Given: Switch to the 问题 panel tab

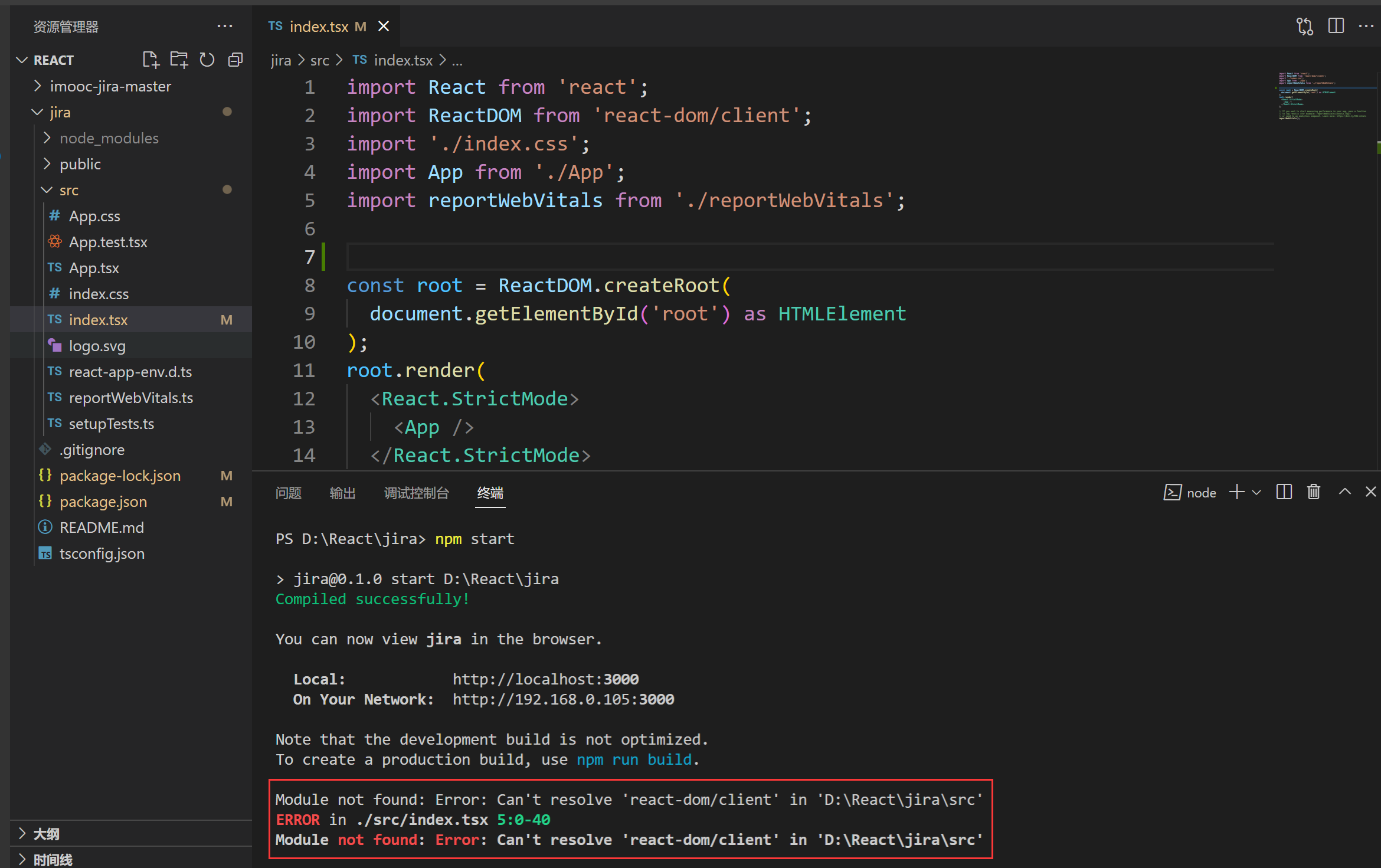Looking at the screenshot, I should coord(288,493).
